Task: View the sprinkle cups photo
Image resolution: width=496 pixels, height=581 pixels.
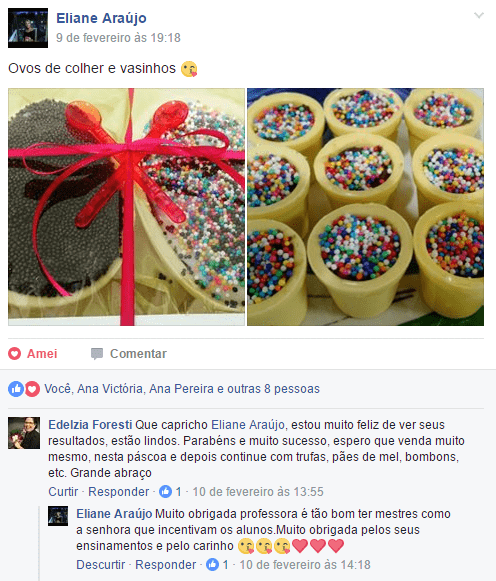Action: pos(365,207)
